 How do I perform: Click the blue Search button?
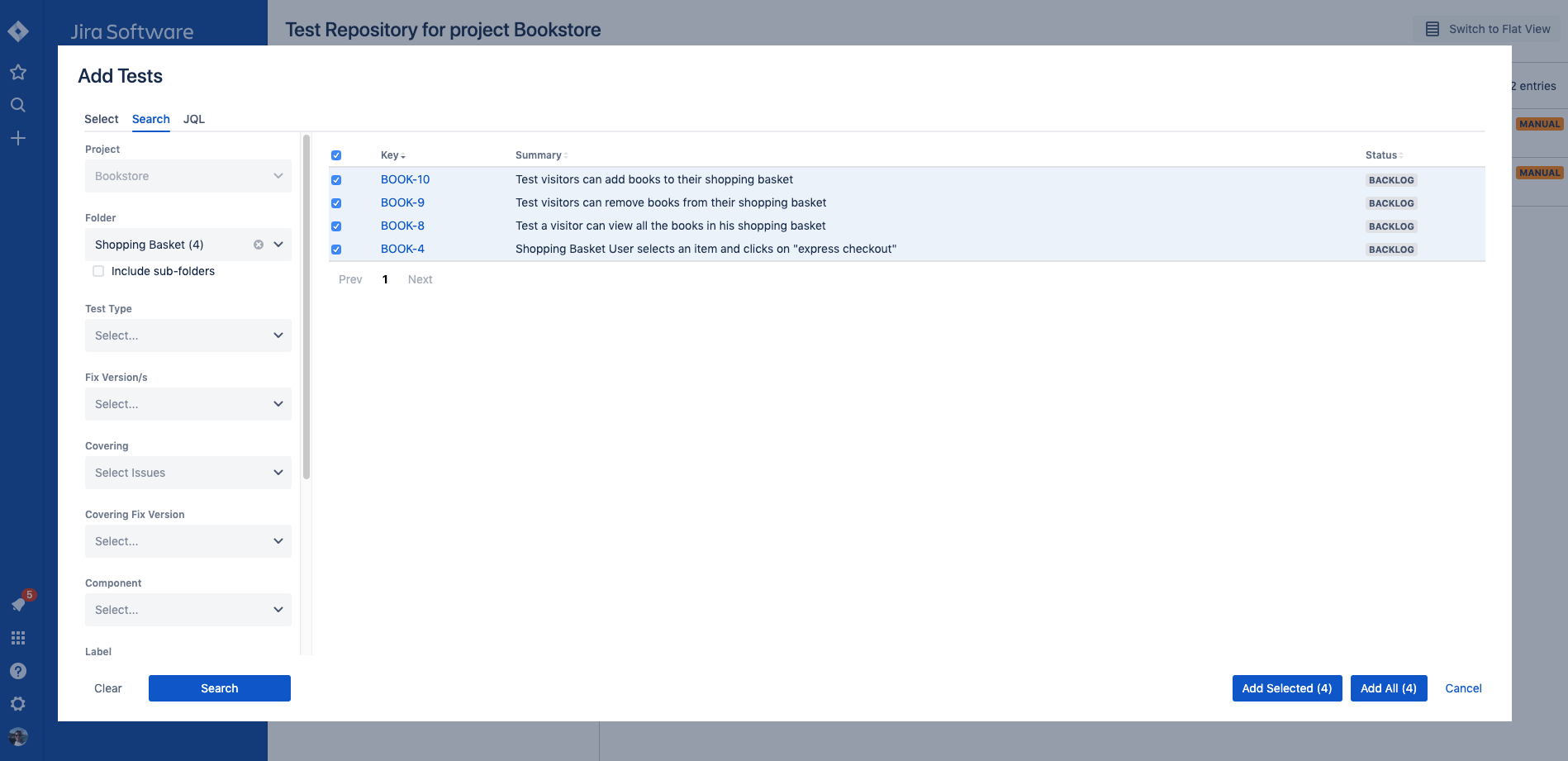[x=220, y=688]
